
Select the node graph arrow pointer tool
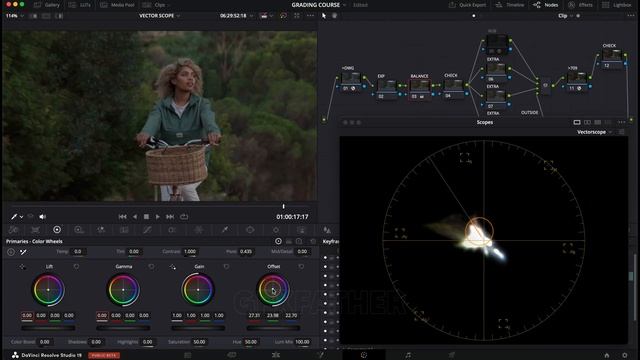[x=324, y=16]
